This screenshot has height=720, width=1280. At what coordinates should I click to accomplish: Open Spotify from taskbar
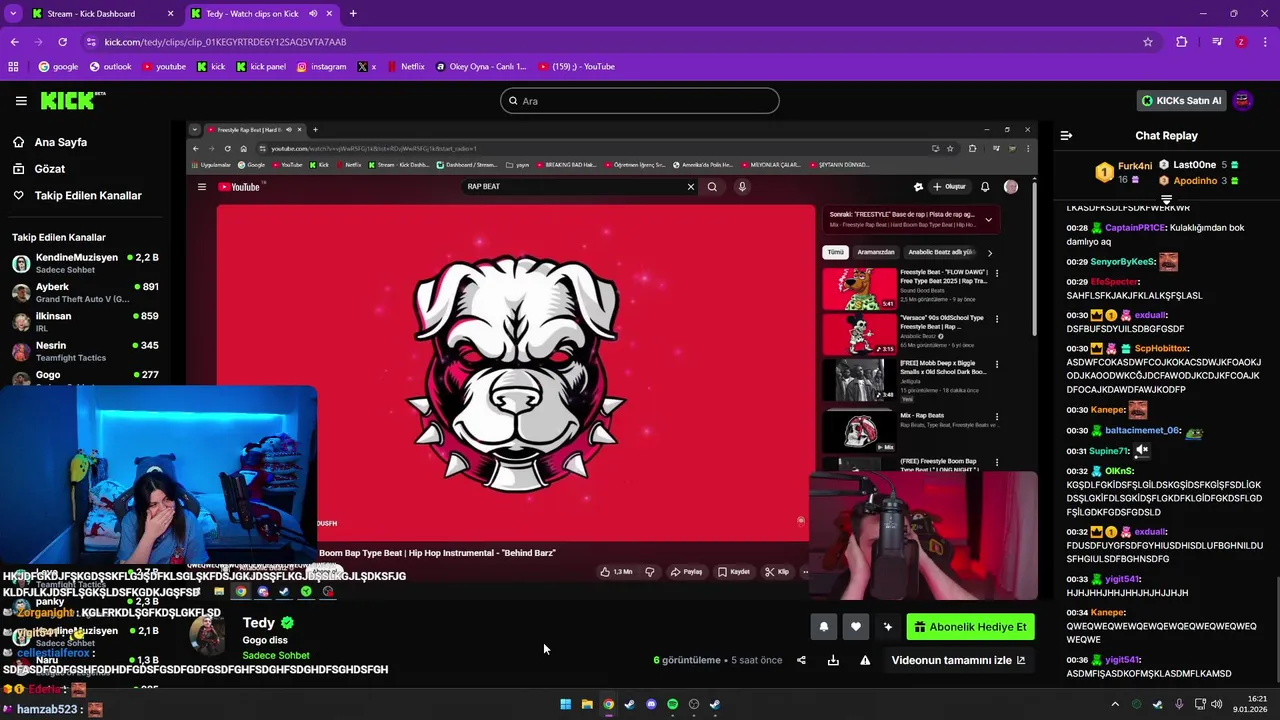(x=672, y=704)
